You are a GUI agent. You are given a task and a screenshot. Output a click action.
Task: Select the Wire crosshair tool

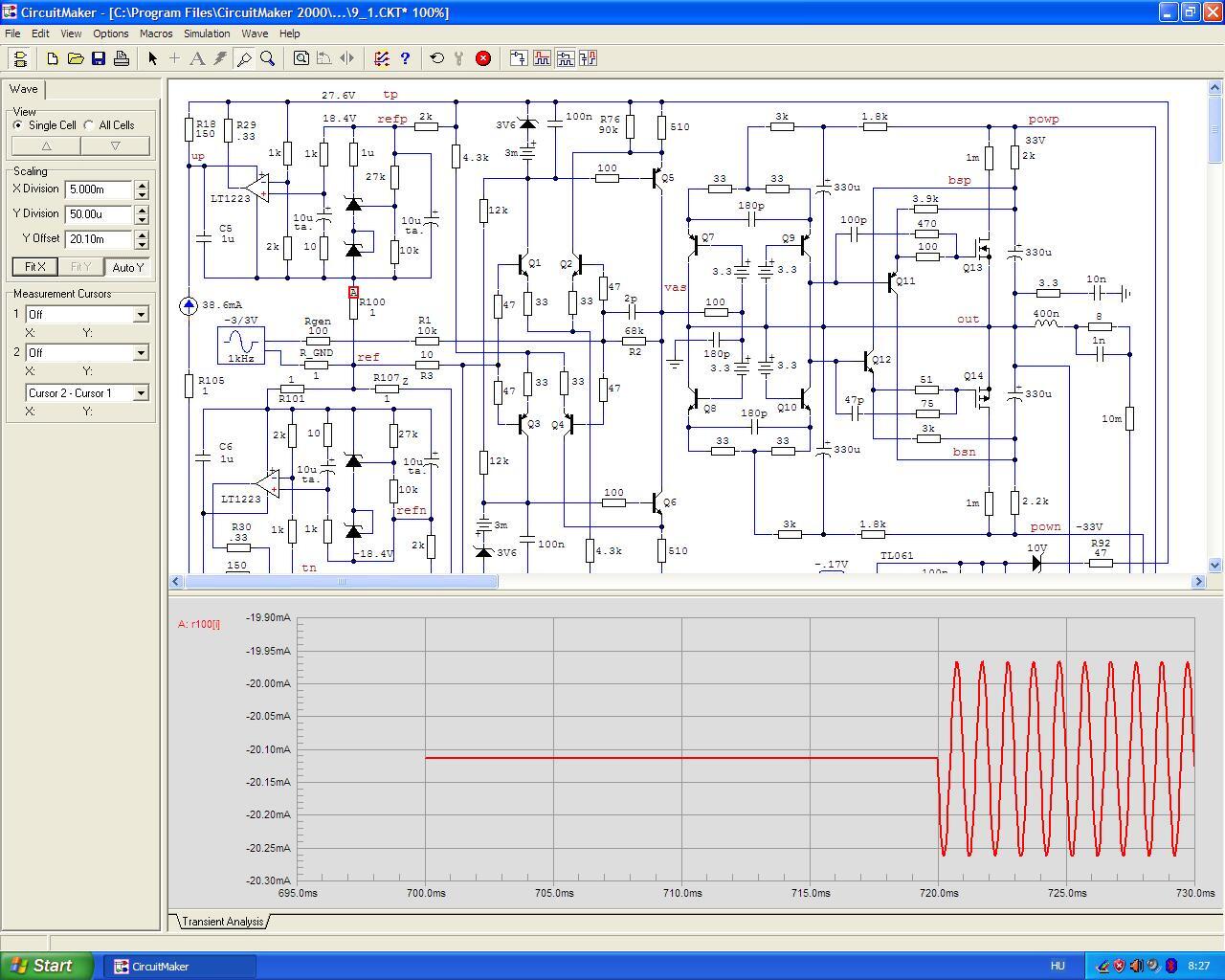(175, 58)
